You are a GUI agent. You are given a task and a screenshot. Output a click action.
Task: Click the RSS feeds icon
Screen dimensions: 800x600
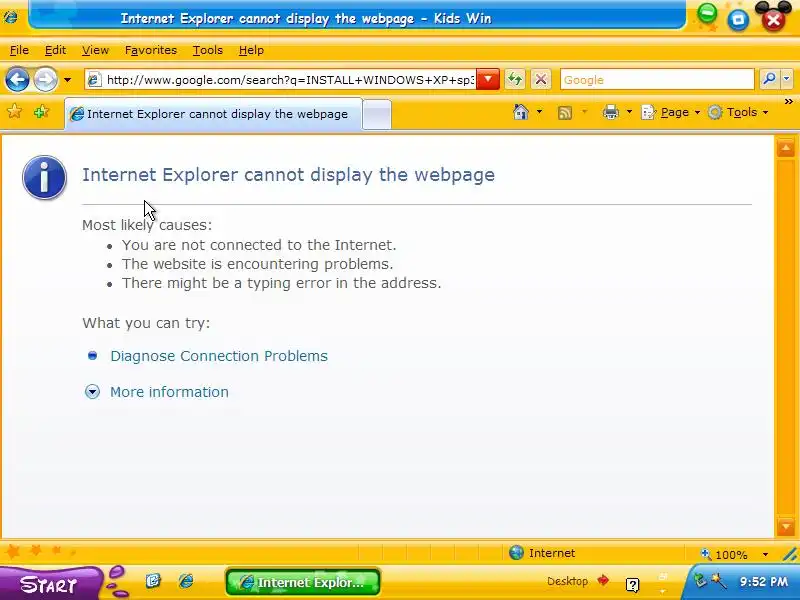pos(565,112)
